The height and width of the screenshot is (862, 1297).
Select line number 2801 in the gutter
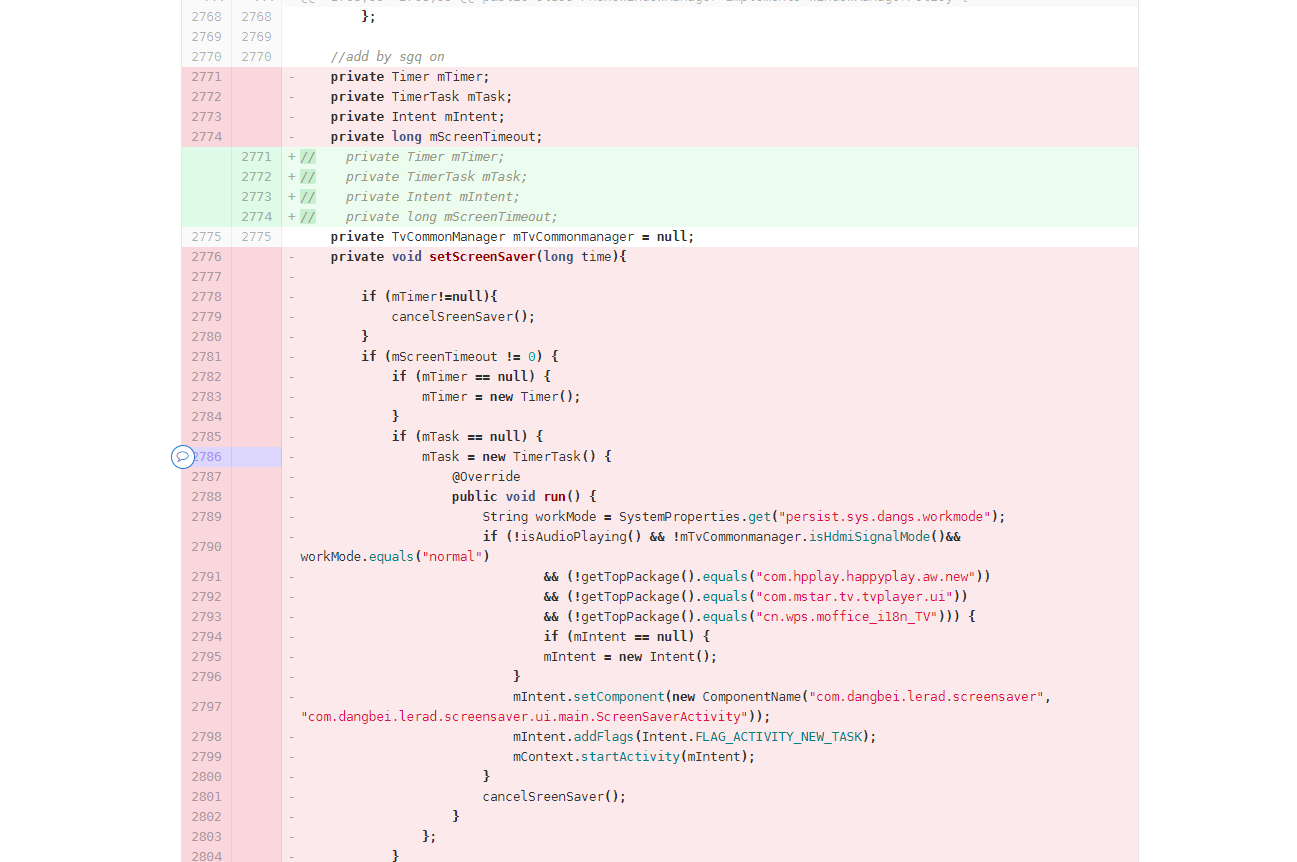[x=206, y=797]
